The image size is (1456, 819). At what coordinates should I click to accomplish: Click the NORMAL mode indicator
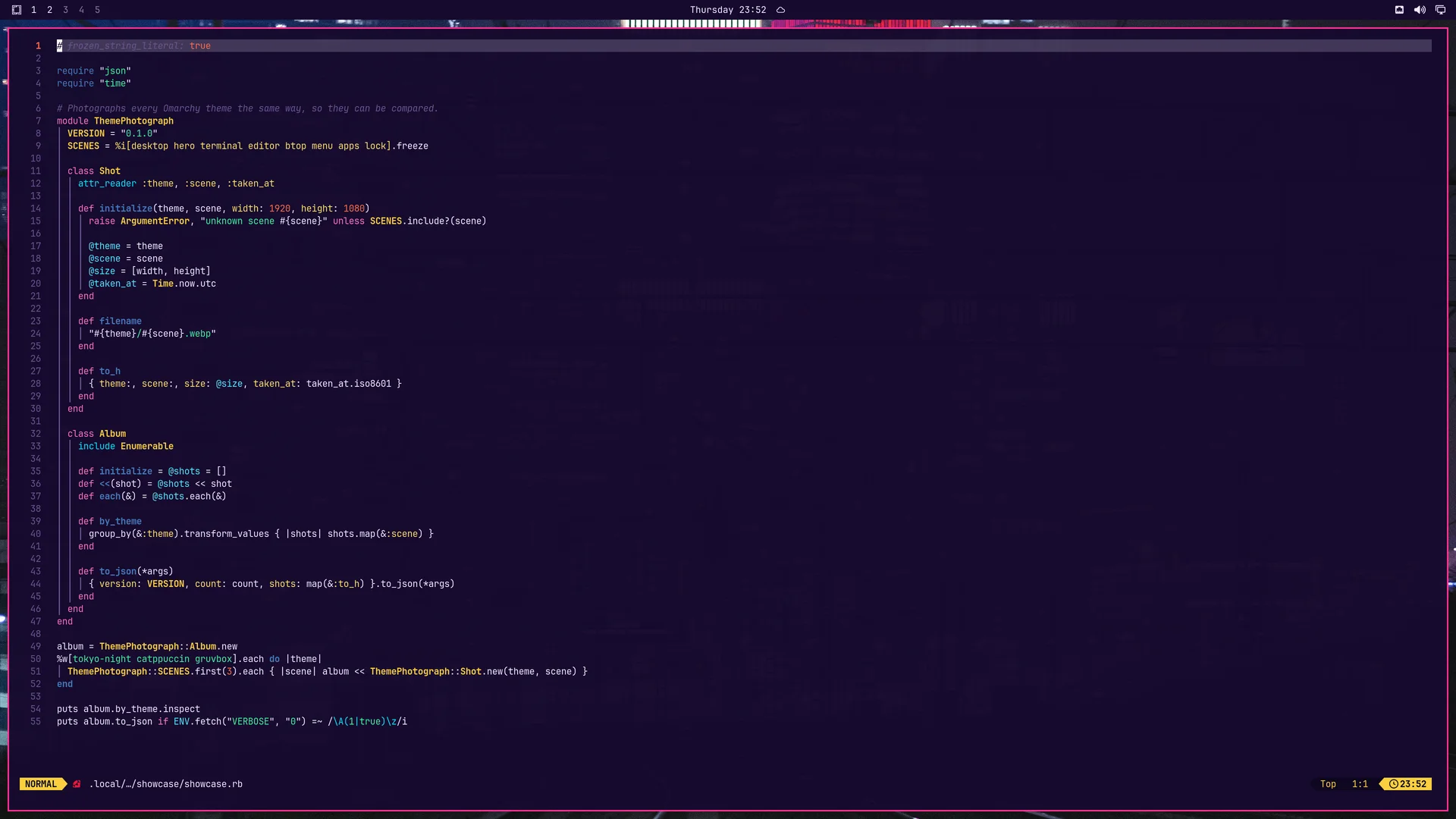(x=41, y=784)
